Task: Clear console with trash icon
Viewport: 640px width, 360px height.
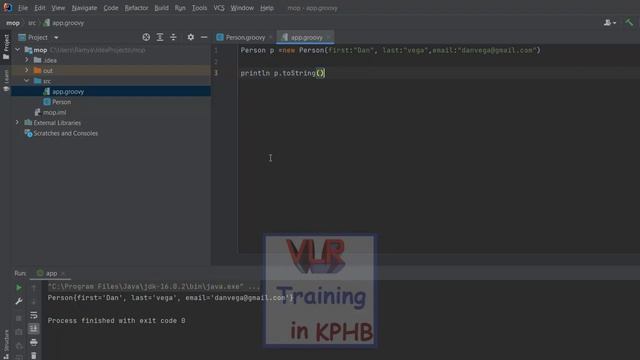Action: (x=34, y=356)
